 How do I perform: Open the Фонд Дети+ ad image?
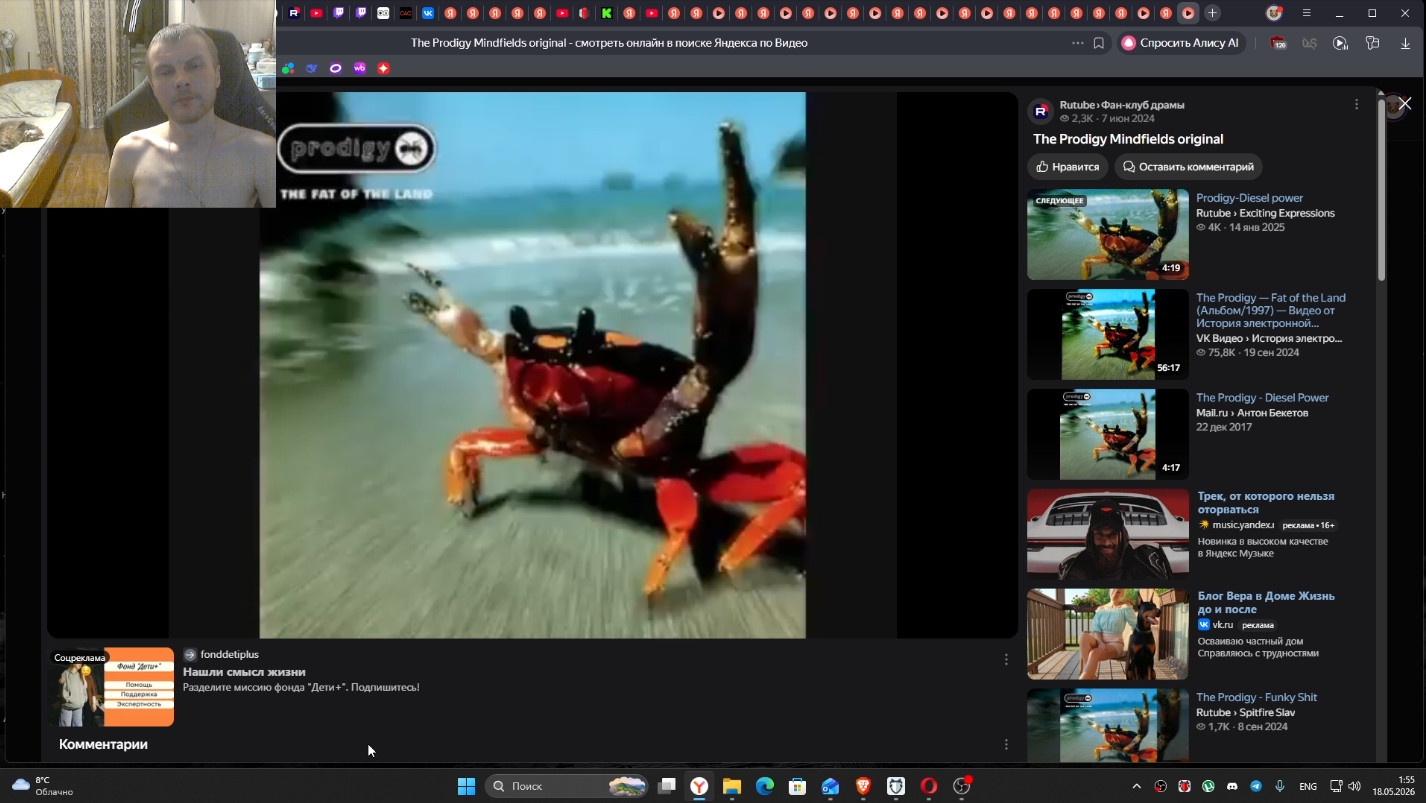113,687
